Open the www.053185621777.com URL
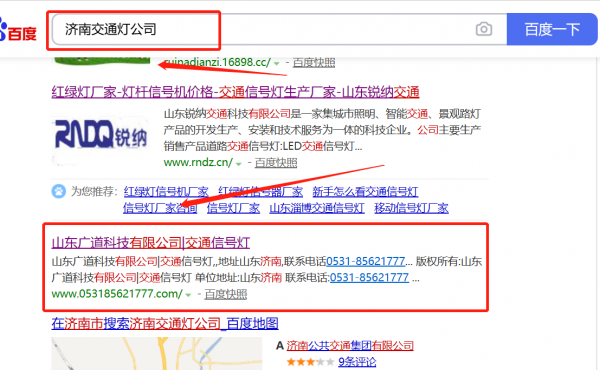600x370 pixels. coord(117,294)
